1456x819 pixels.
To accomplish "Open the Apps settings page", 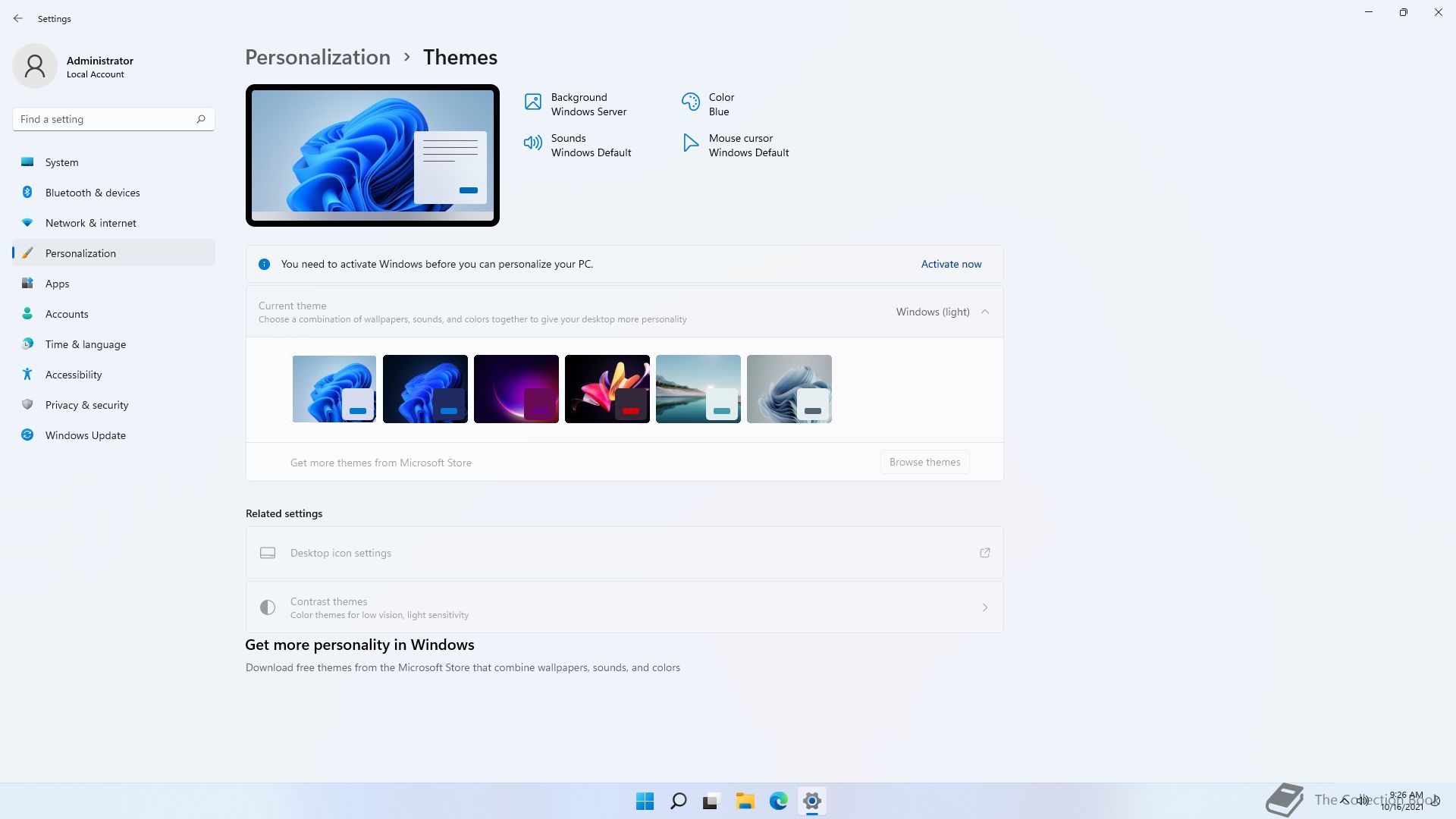I will tap(114, 284).
